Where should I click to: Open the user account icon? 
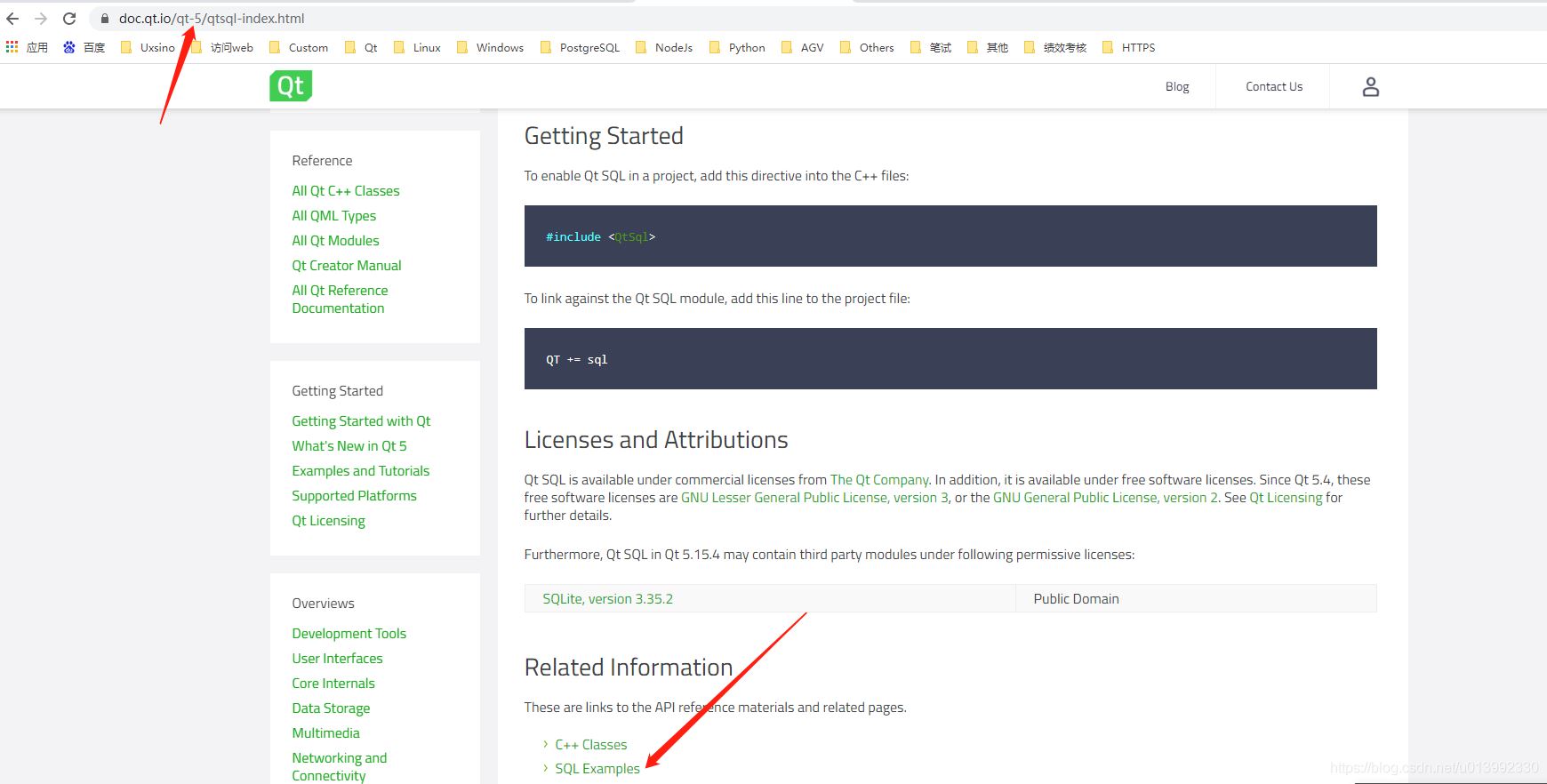click(1370, 86)
